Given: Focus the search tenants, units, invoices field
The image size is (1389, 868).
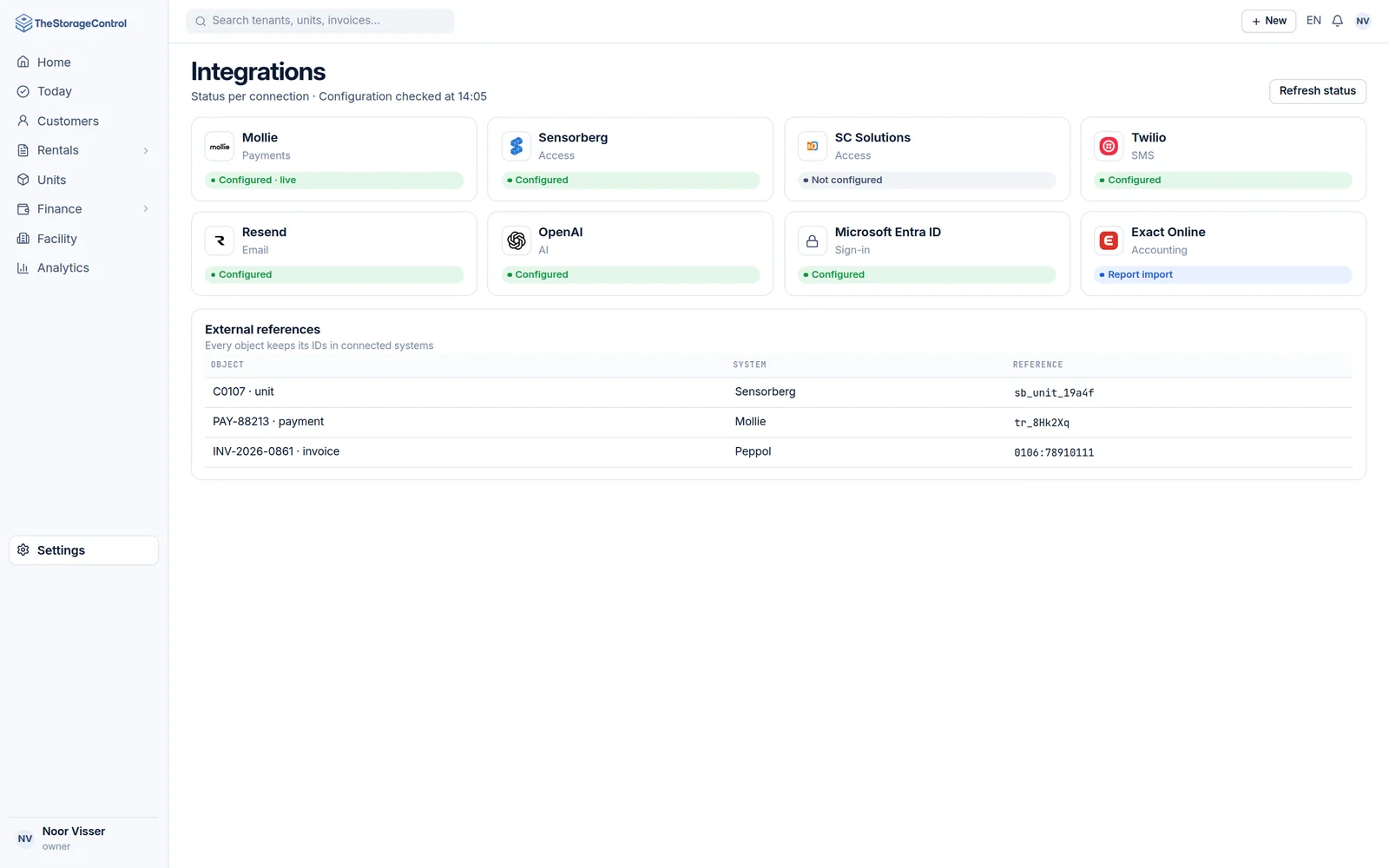Looking at the screenshot, I should tap(320, 21).
